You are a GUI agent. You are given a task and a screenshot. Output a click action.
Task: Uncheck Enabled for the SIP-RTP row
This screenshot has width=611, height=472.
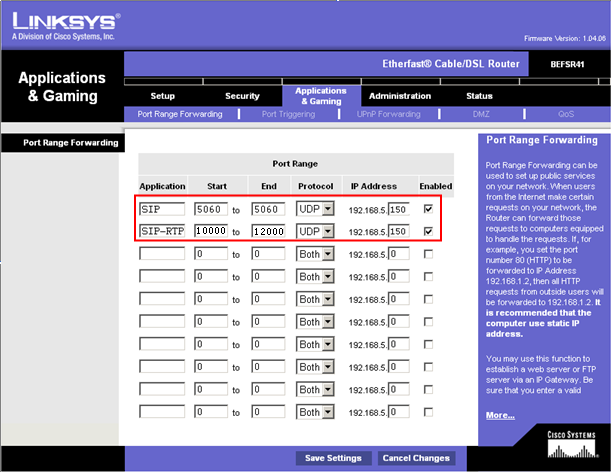428,231
